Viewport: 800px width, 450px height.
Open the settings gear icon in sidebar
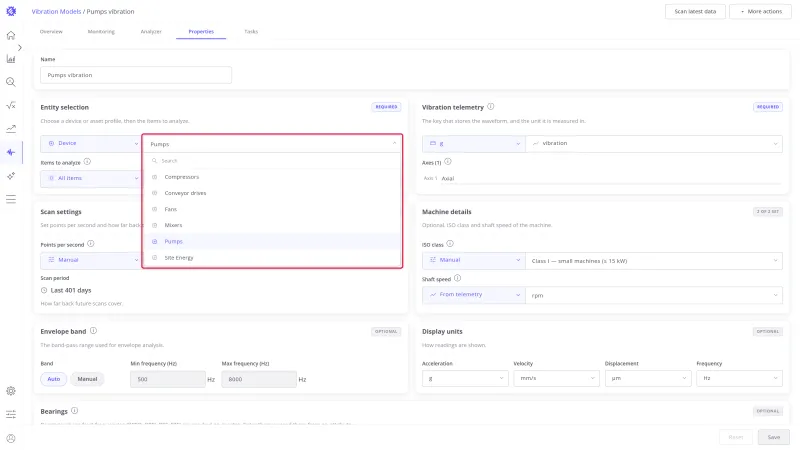tap(11, 391)
